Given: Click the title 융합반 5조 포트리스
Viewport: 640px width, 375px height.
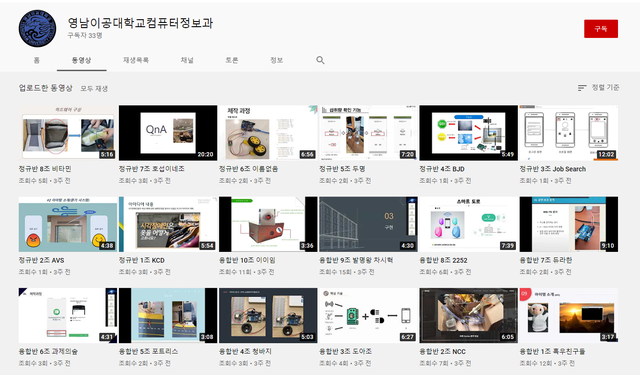Looking at the screenshot, I should click(148, 351).
